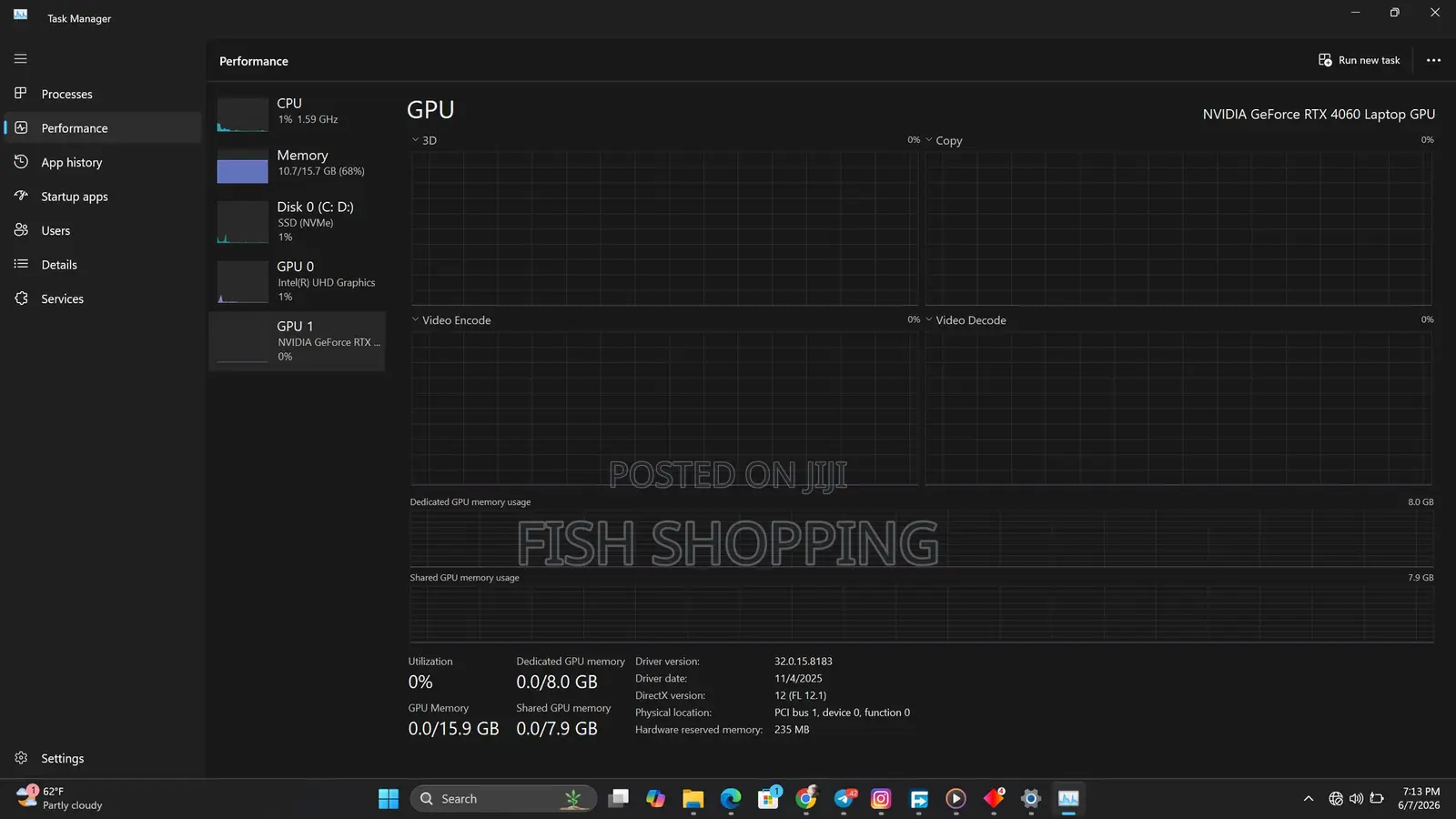Click the Dedicated GPU memory usage graph
The image size is (1456, 819).
click(x=921, y=538)
